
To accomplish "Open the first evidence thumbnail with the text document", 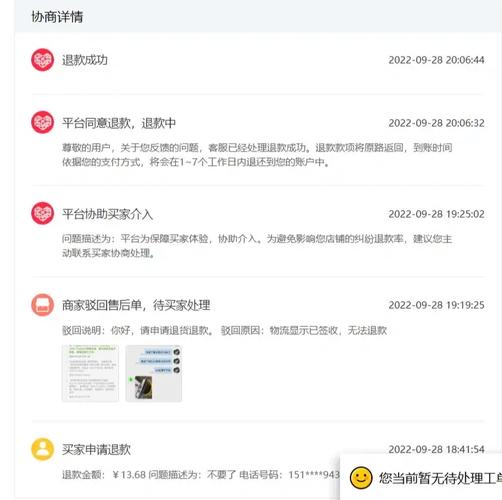I will click(x=90, y=373).
